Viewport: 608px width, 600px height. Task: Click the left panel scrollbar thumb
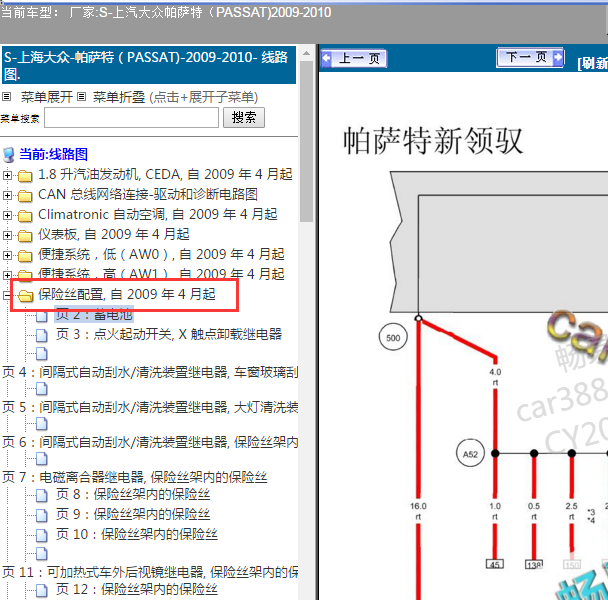pyautogui.click(x=306, y=142)
